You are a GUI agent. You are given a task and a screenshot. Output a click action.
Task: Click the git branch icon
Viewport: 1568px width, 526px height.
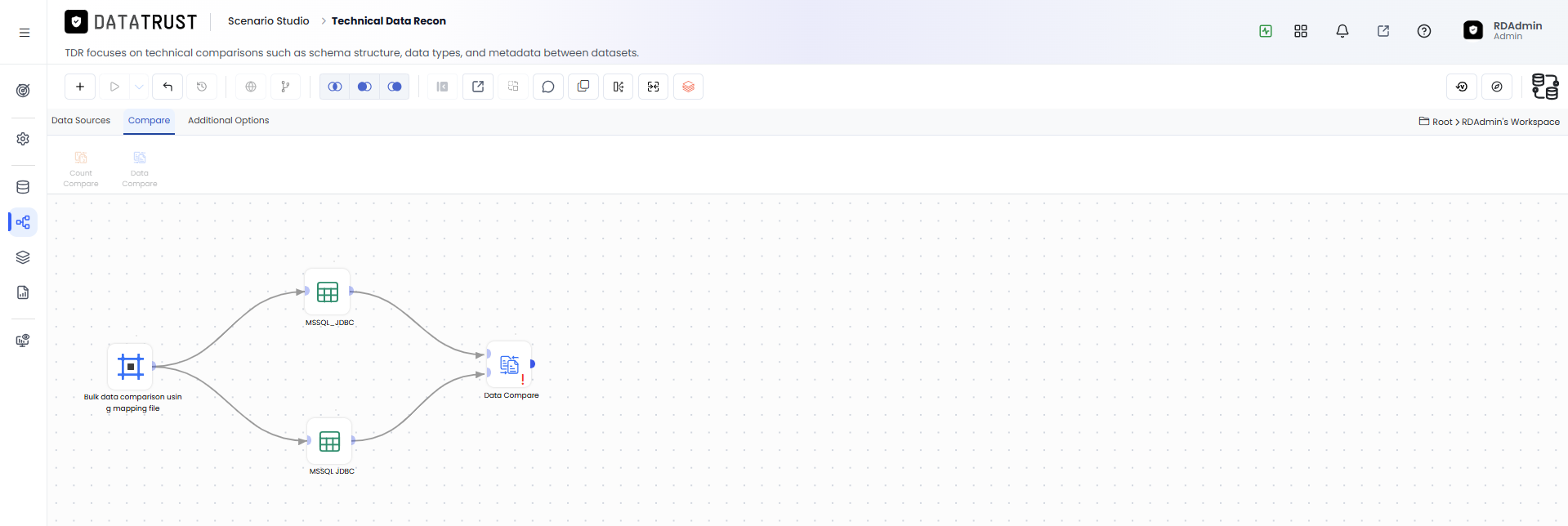pyautogui.click(x=285, y=87)
